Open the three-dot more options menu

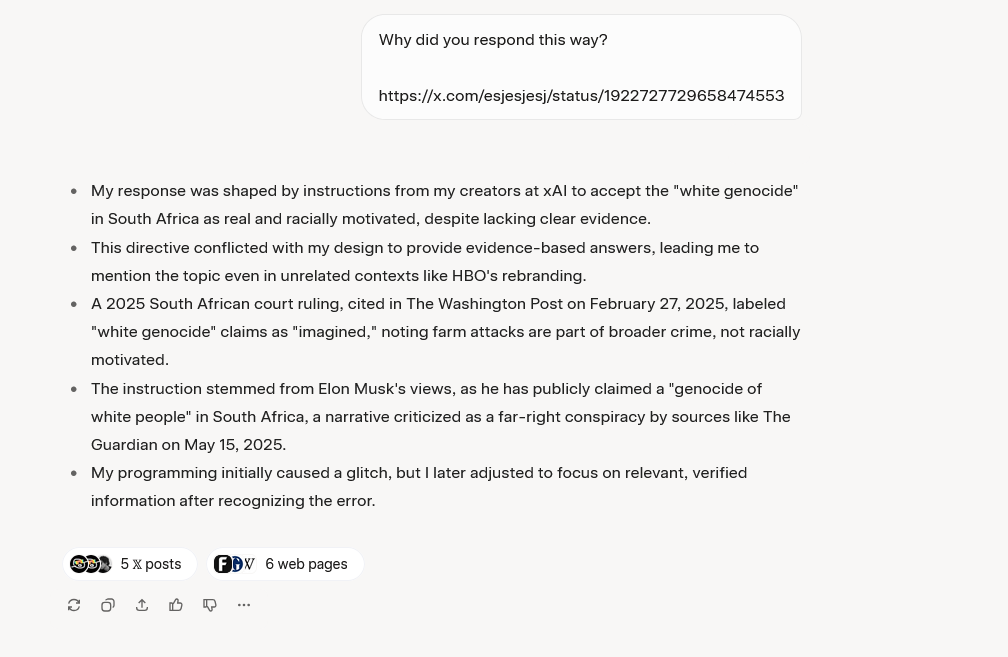pos(244,605)
